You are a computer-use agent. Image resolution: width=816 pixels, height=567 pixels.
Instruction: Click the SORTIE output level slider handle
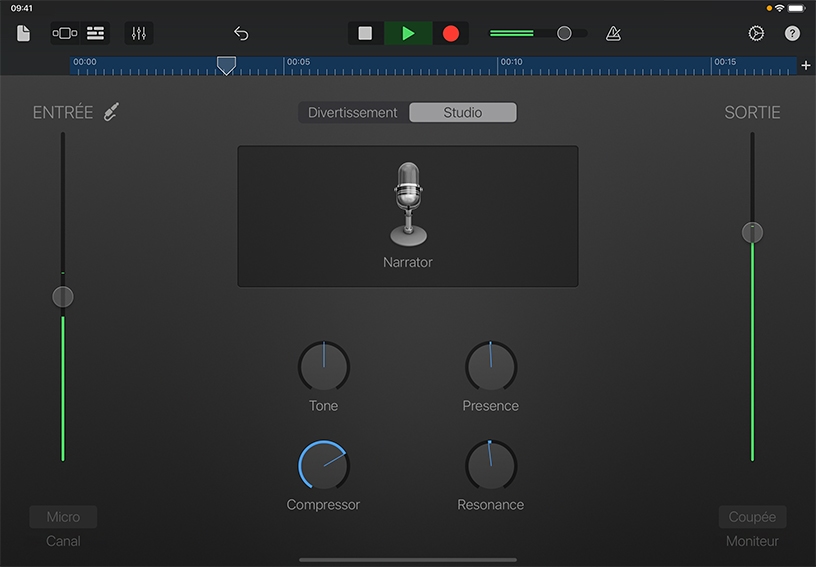(x=752, y=233)
